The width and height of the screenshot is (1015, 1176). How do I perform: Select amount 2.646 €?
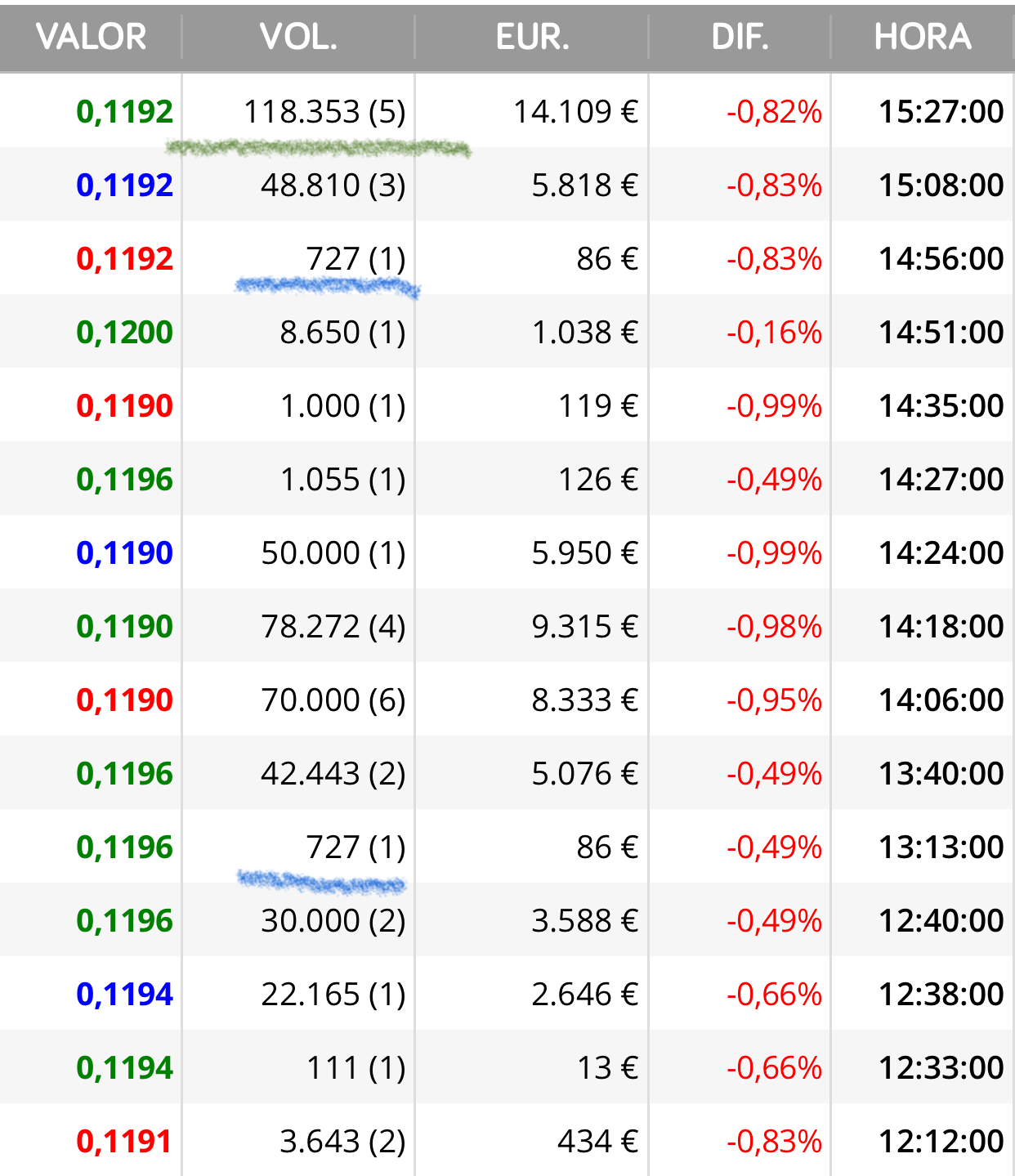click(584, 995)
